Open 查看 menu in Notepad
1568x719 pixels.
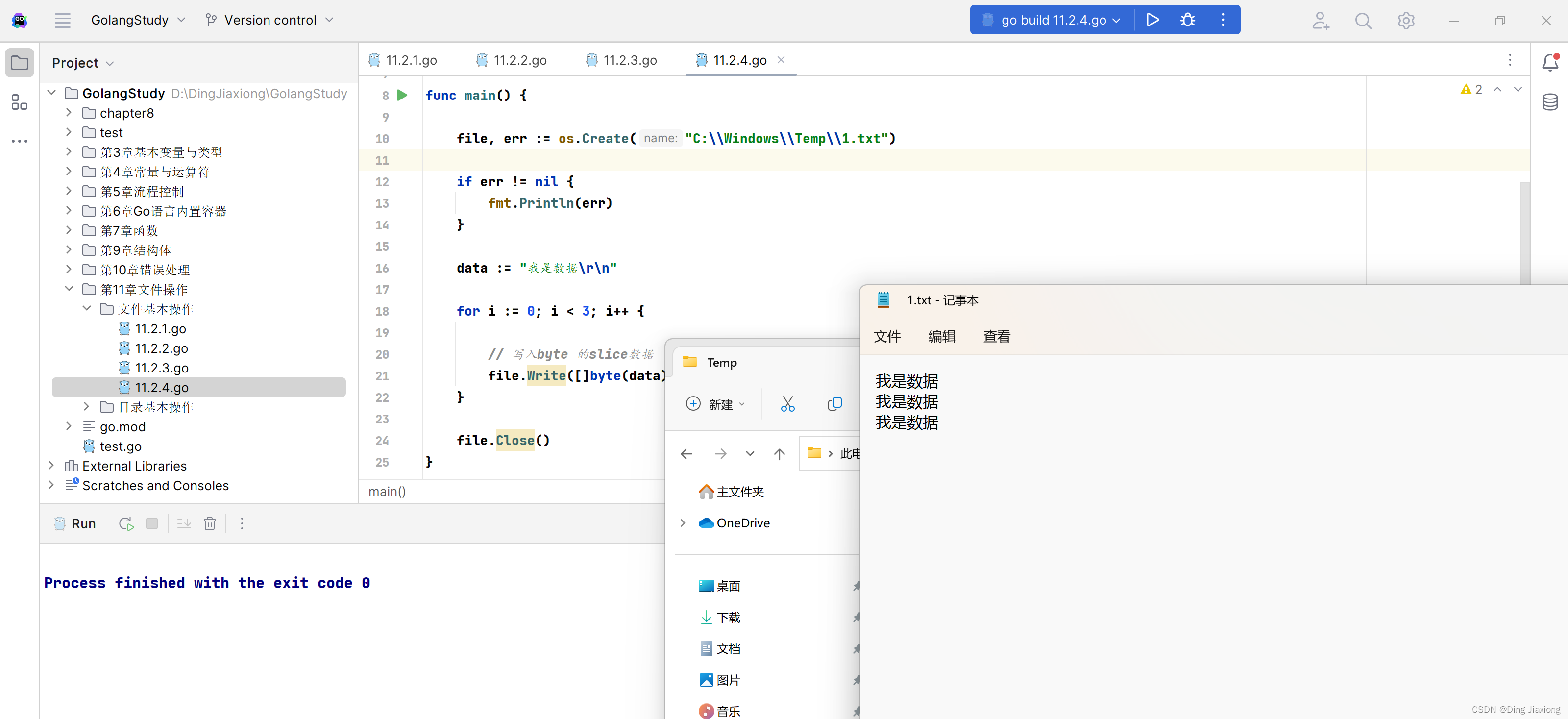[997, 336]
